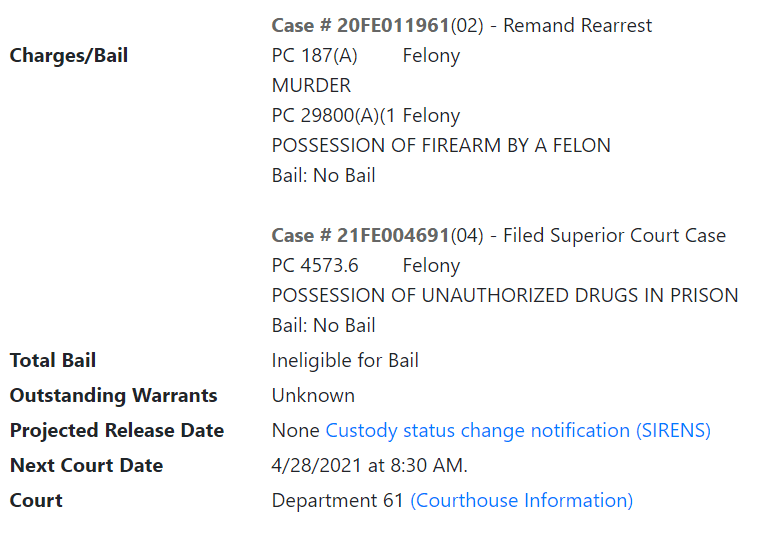Click the Total Bail label

coord(53,361)
